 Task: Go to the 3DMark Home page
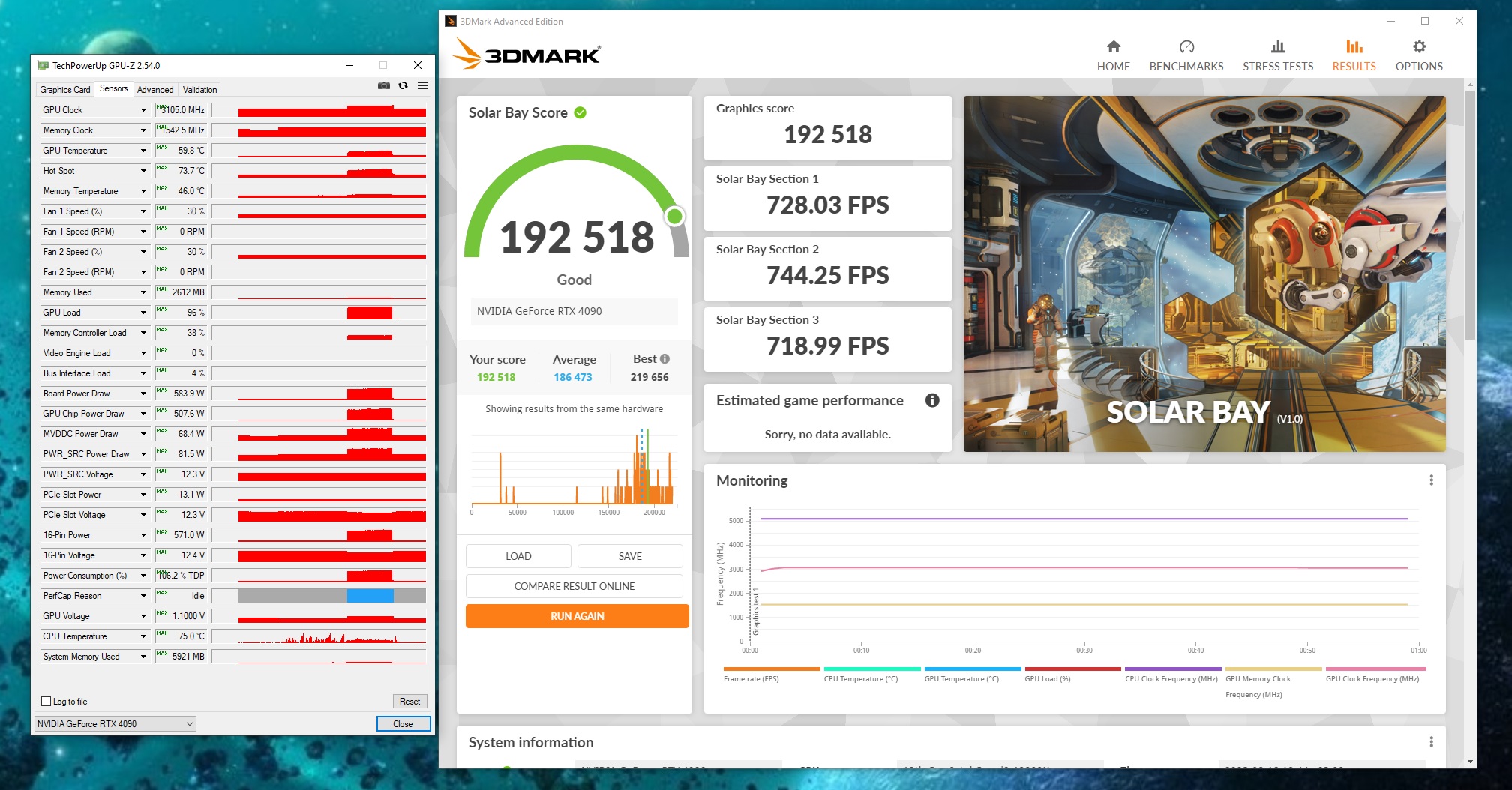[x=1114, y=56]
